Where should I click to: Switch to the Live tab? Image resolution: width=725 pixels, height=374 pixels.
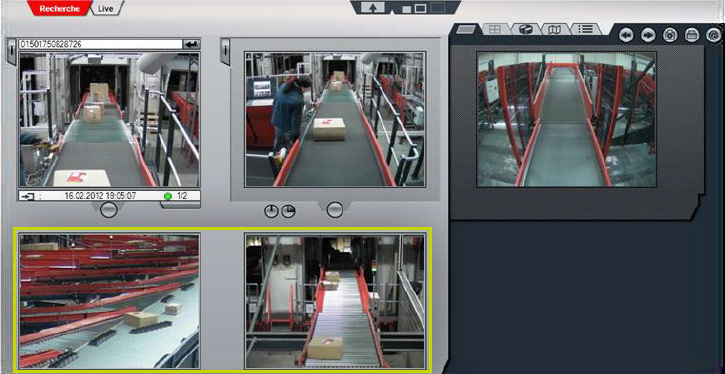105,9
